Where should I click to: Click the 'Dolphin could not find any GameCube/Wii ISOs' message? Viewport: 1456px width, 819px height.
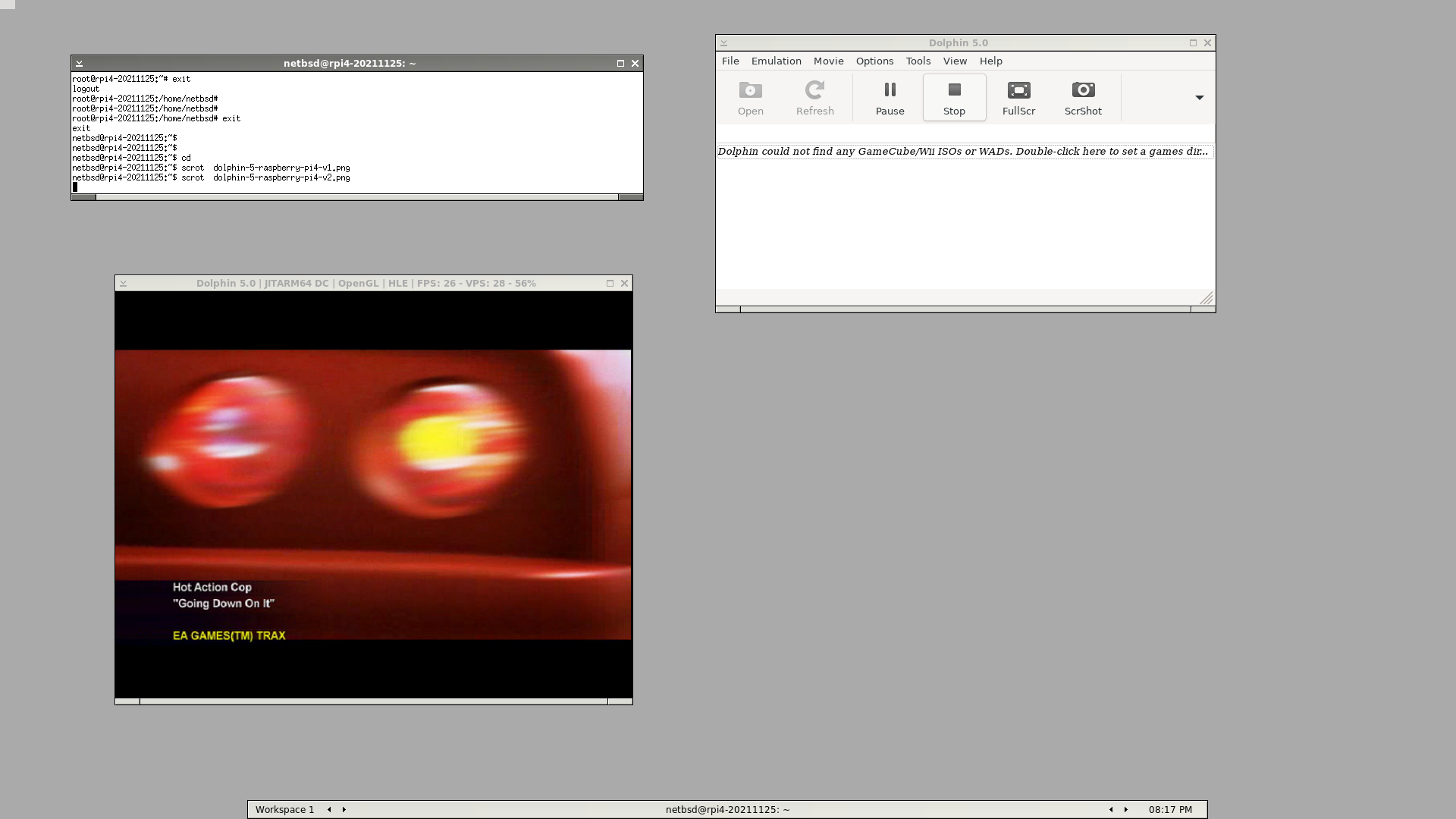(963, 152)
